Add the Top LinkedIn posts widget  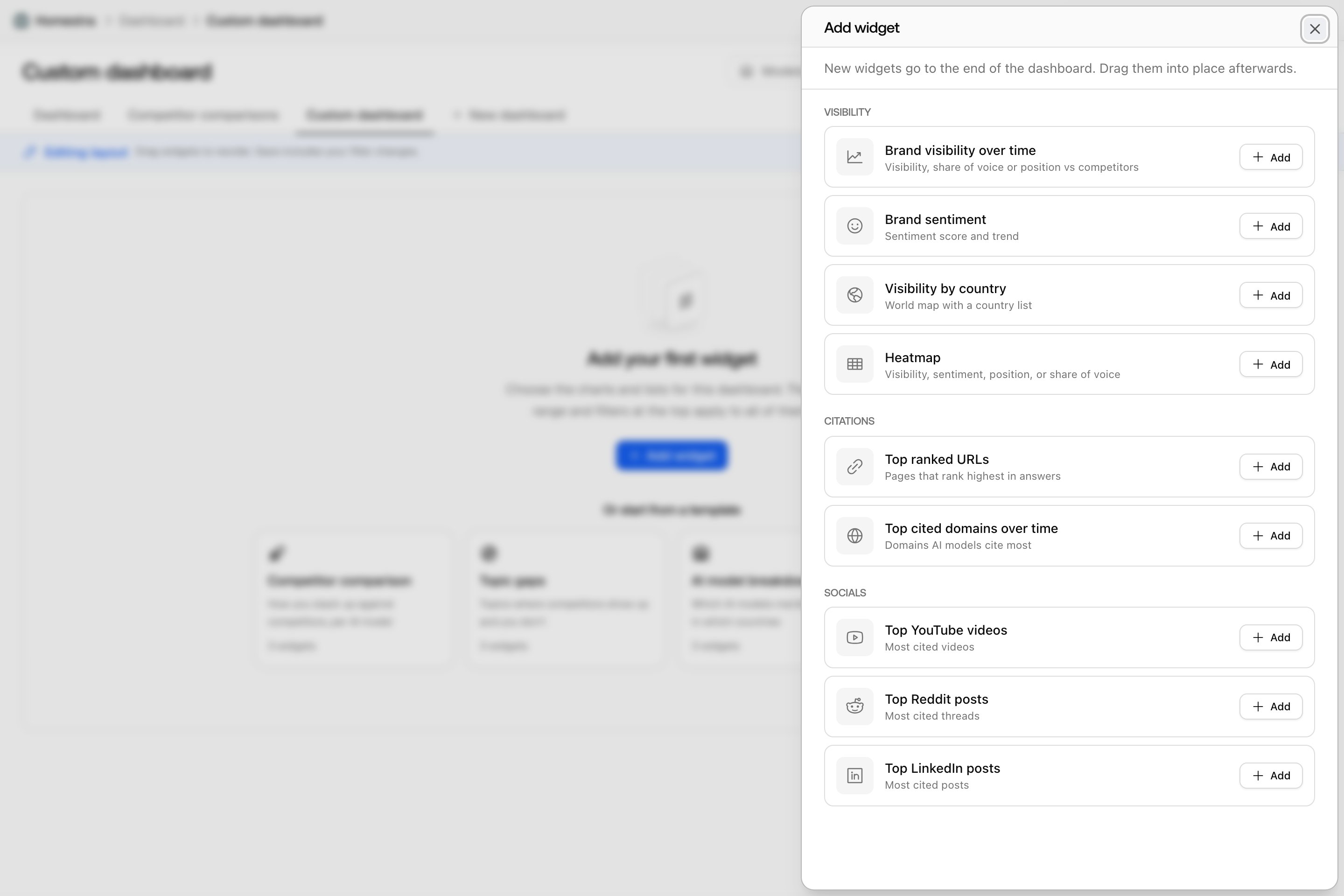click(1271, 776)
